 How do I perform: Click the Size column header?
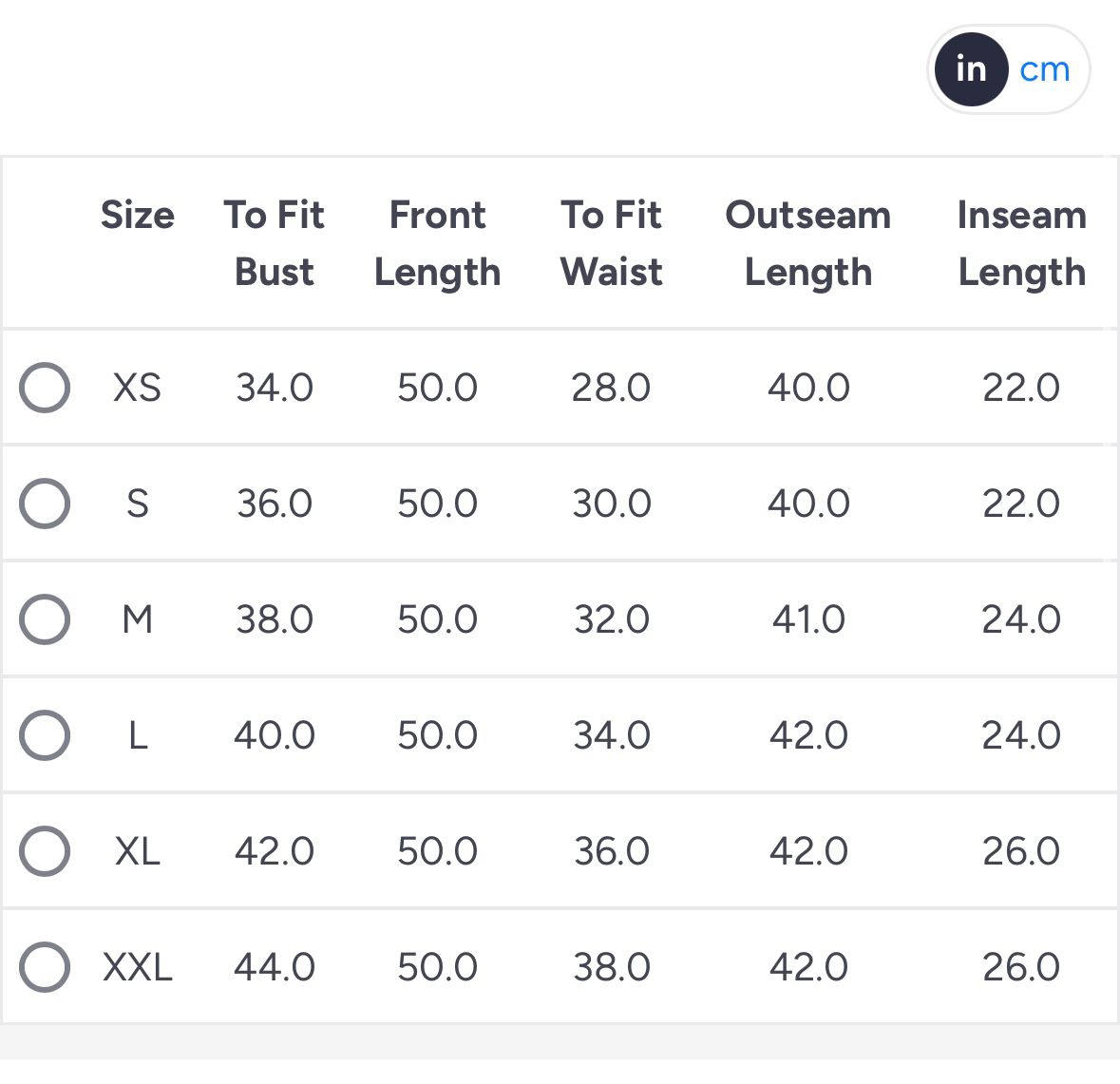138,215
